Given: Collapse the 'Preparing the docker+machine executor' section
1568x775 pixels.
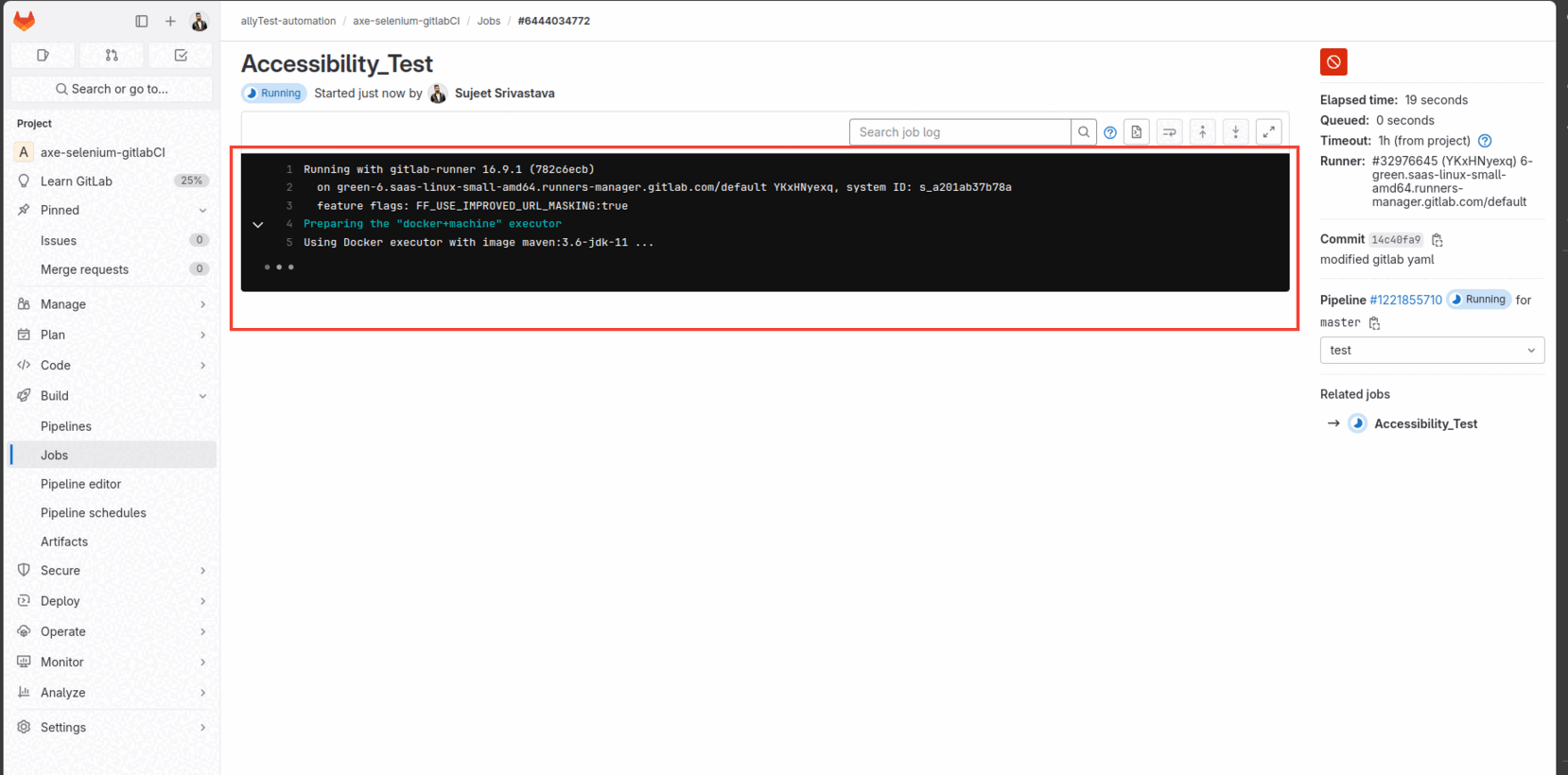Looking at the screenshot, I should (258, 225).
